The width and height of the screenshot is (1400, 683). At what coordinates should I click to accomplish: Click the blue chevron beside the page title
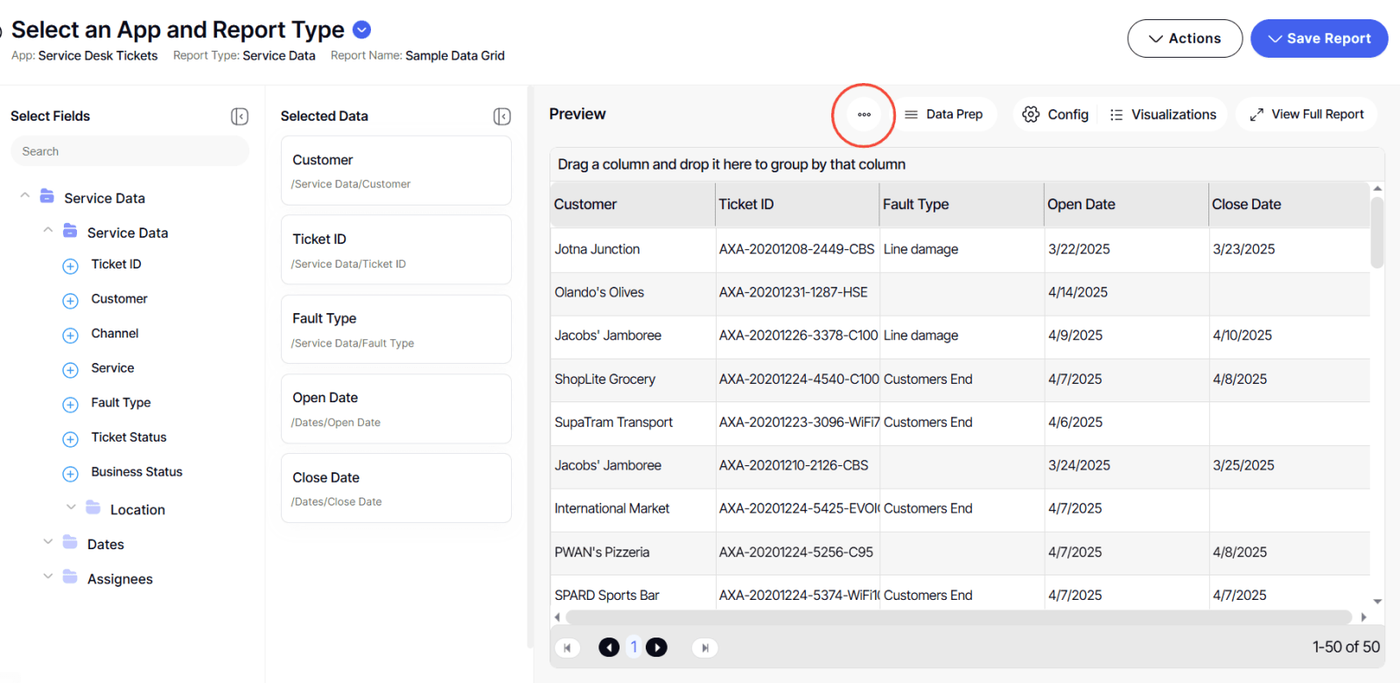(x=362, y=31)
